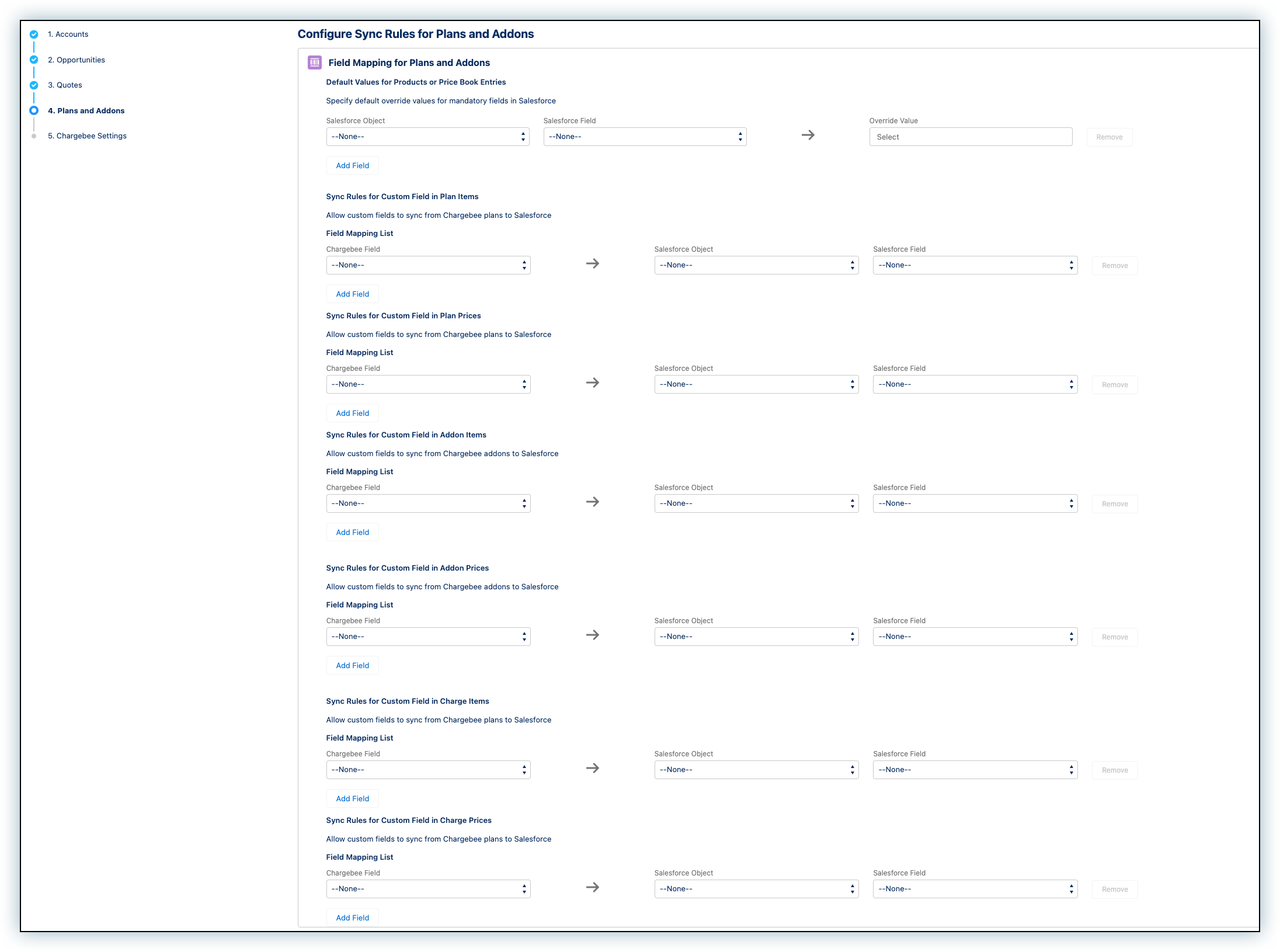Image resolution: width=1280 pixels, height=952 pixels.
Task: Open Chargebee Field dropdown for Addon Items
Action: pos(428,503)
